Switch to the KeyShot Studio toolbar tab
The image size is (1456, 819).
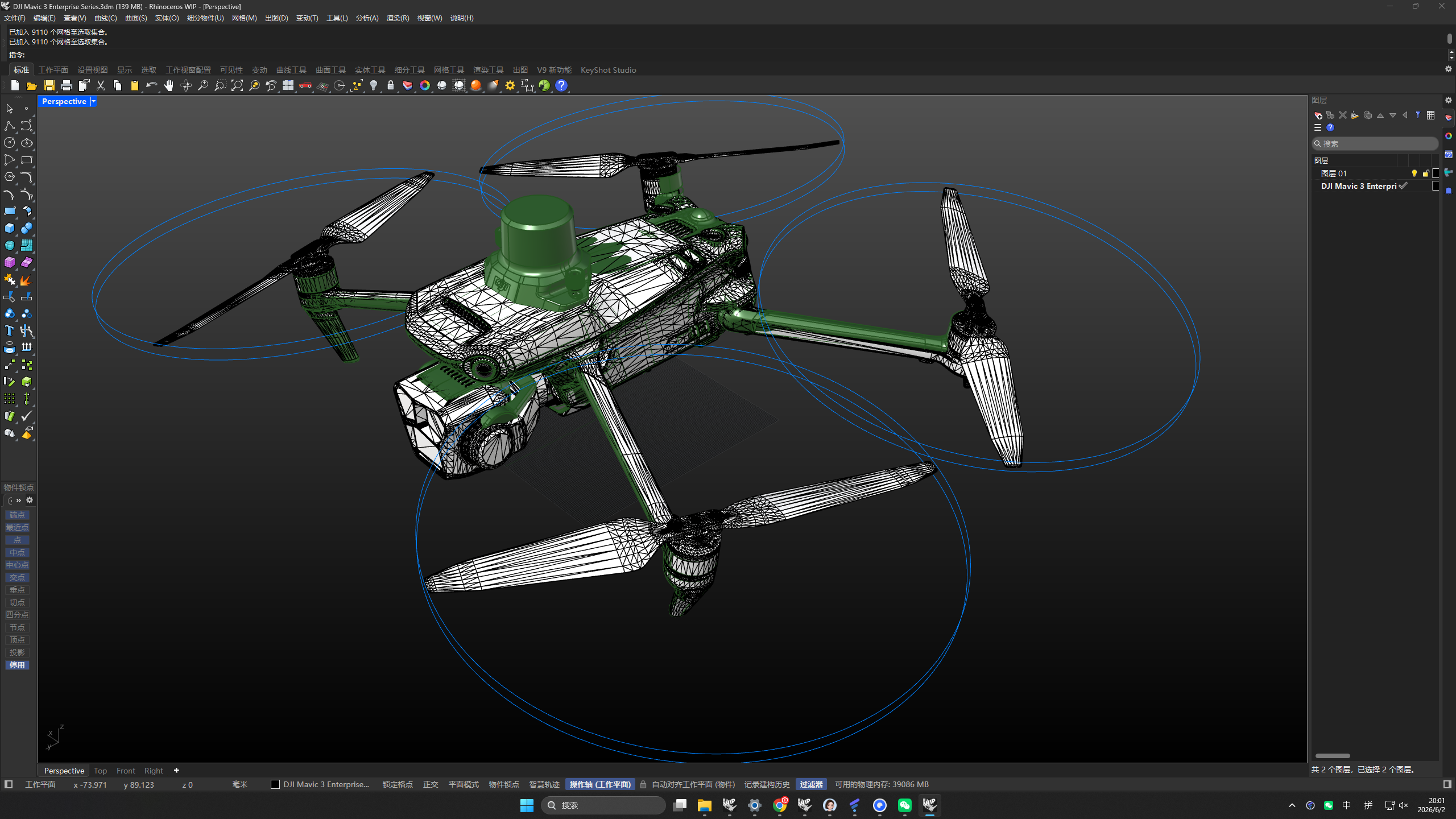pyautogui.click(x=609, y=70)
